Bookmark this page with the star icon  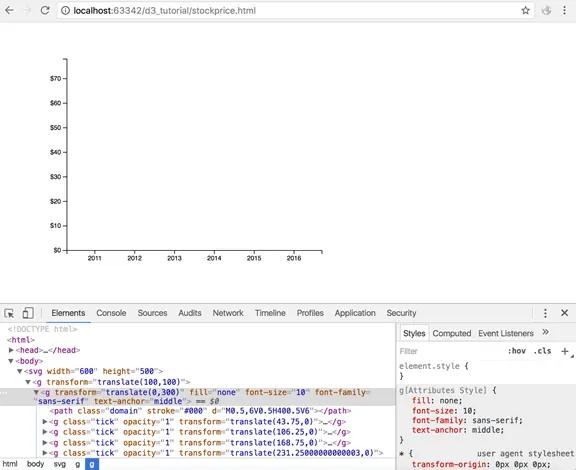[x=525, y=10]
